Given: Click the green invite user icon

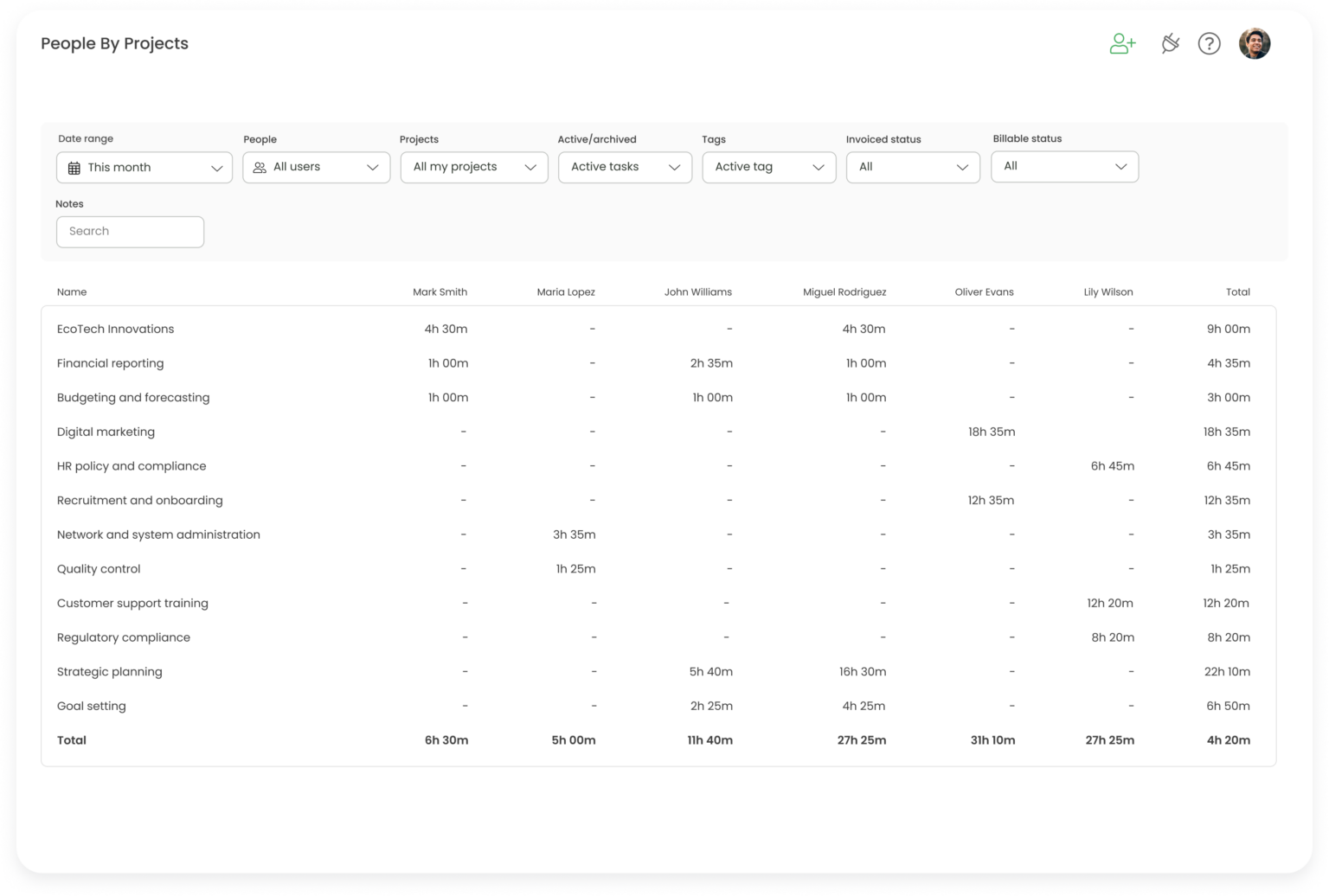Looking at the screenshot, I should 1122,43.
